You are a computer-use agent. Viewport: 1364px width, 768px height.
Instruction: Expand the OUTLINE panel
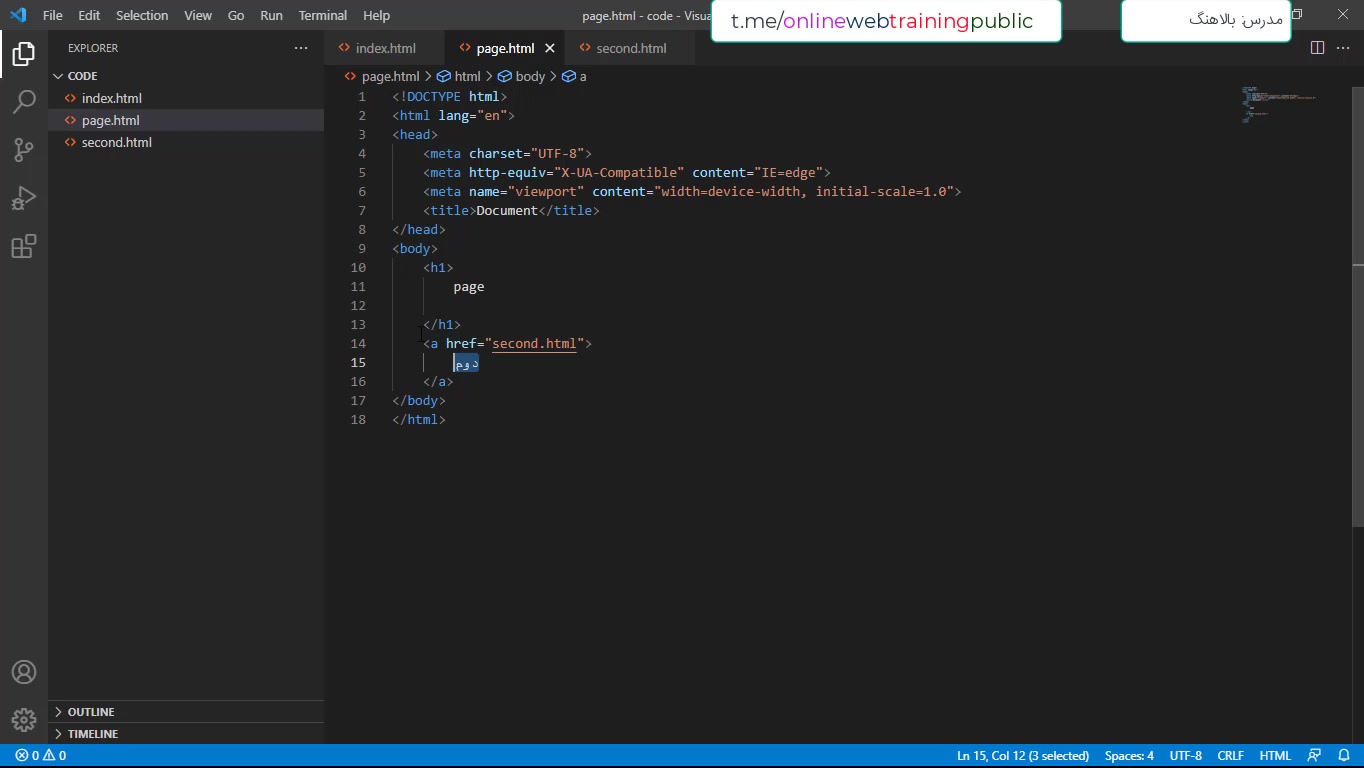click(x=90, y=712)
